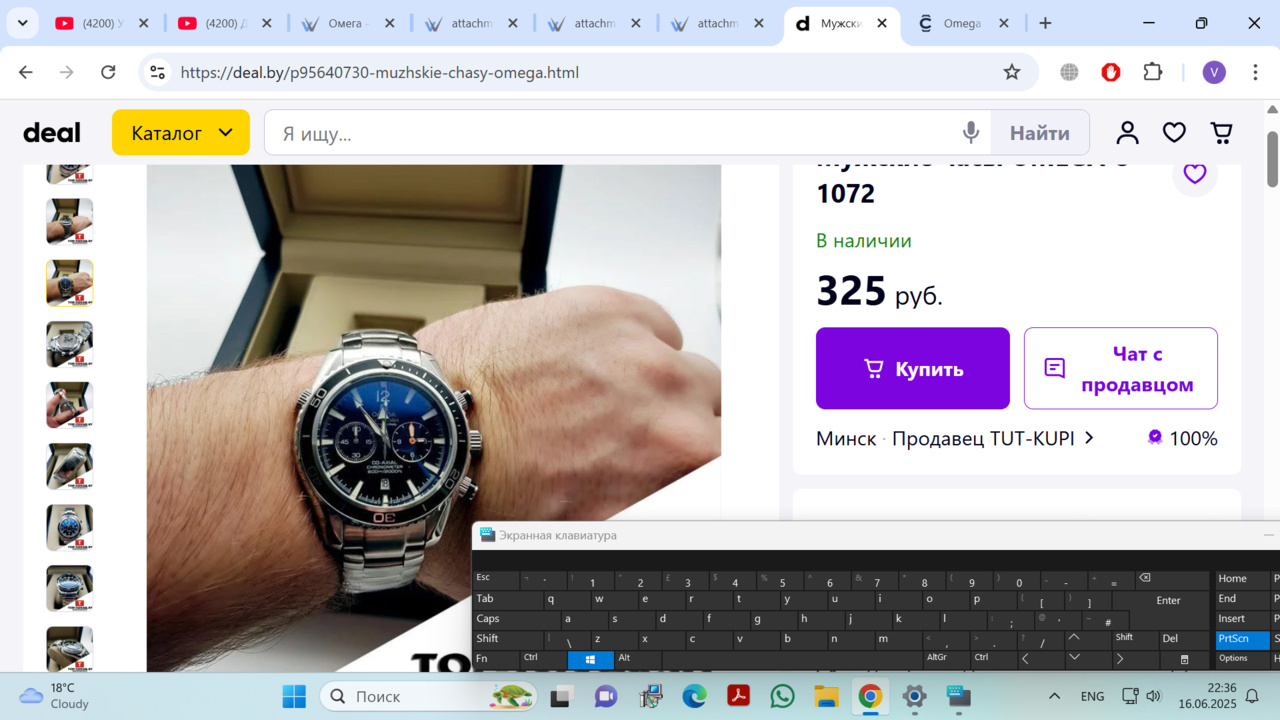Open the browser extensions puzzle icon
The image size is (1280, 720).
1153,72
